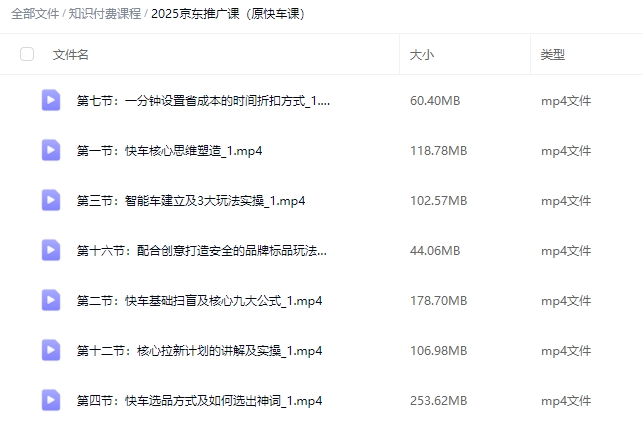Click the video icon for 第十六节 file
Screen dimensions: 643x426
coord(51,250)
